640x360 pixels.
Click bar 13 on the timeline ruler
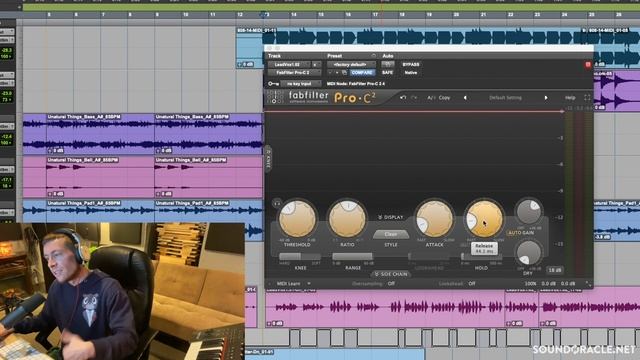tap(266, 15)
